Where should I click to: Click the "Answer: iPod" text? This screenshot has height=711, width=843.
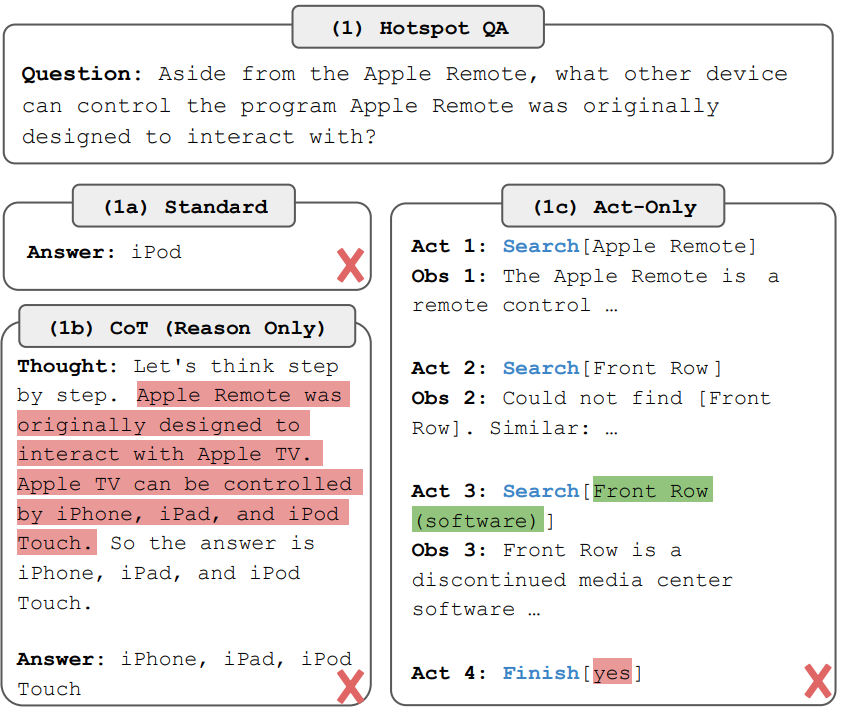point(104,252)
